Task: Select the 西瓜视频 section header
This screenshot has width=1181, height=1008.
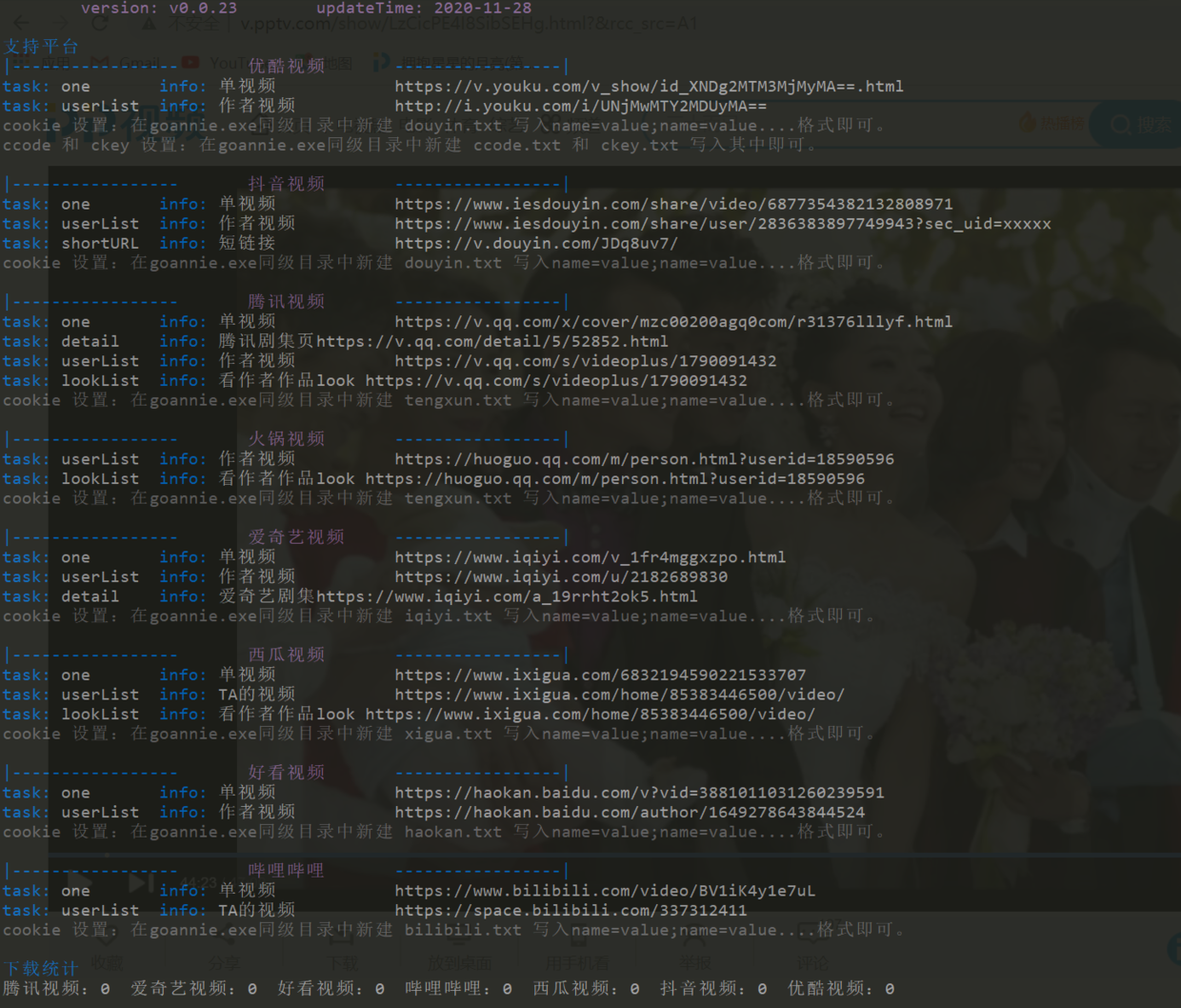Action: (x=287, y=655)
